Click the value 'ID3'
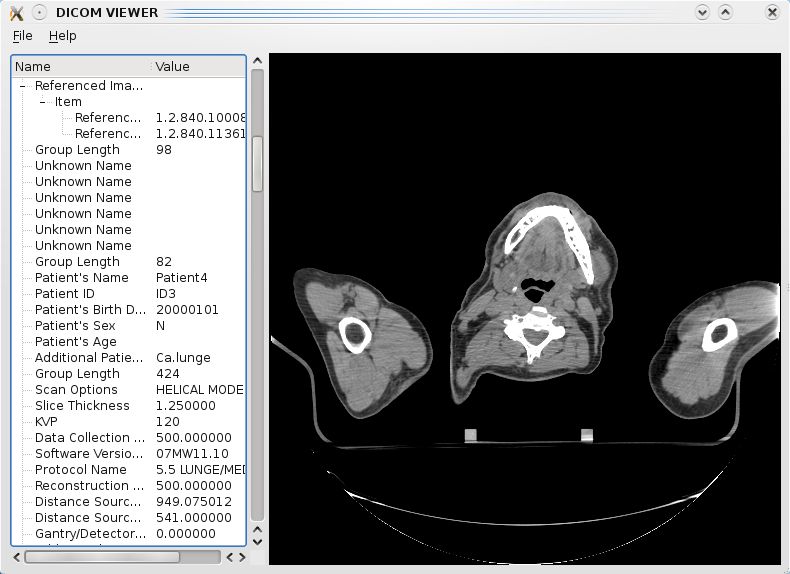Screen dimensions: 790x574 click(166, 294)
